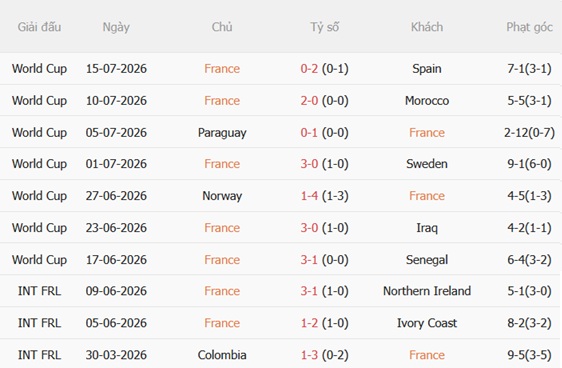Open France link in 15-07-2026 match

tap(222, 68)
